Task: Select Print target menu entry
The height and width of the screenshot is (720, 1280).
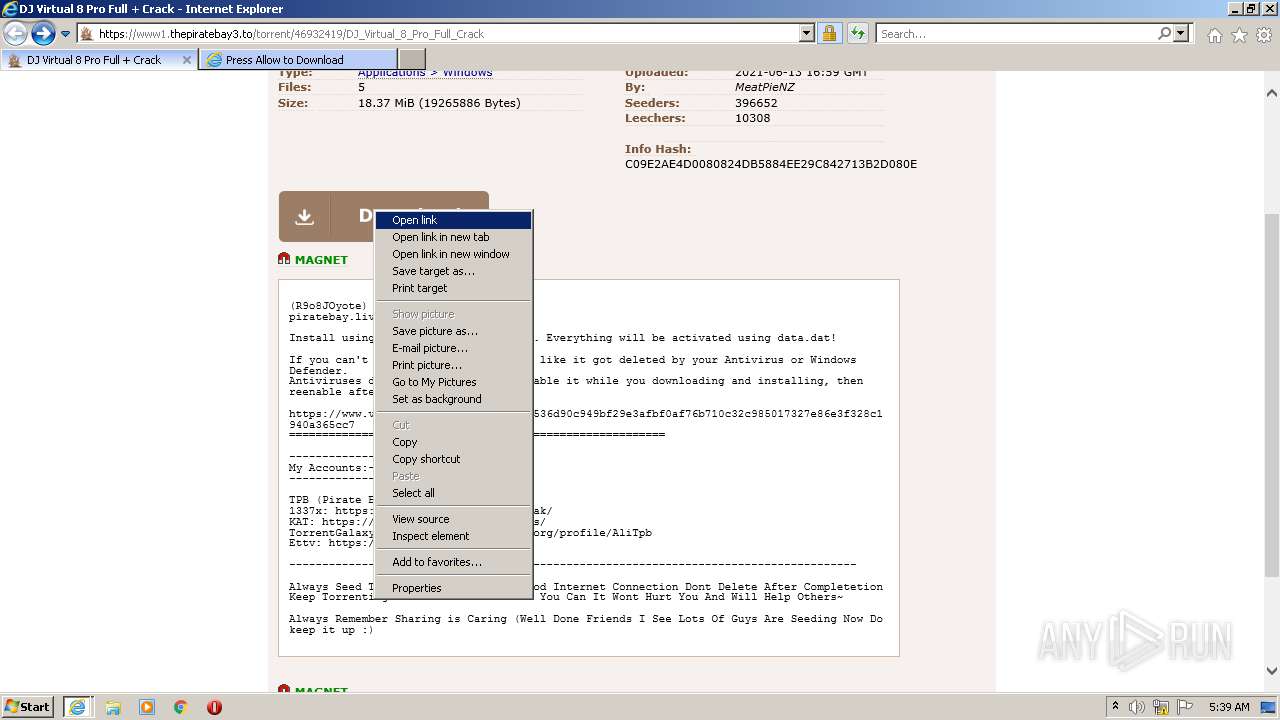Action: pos(453,288)
